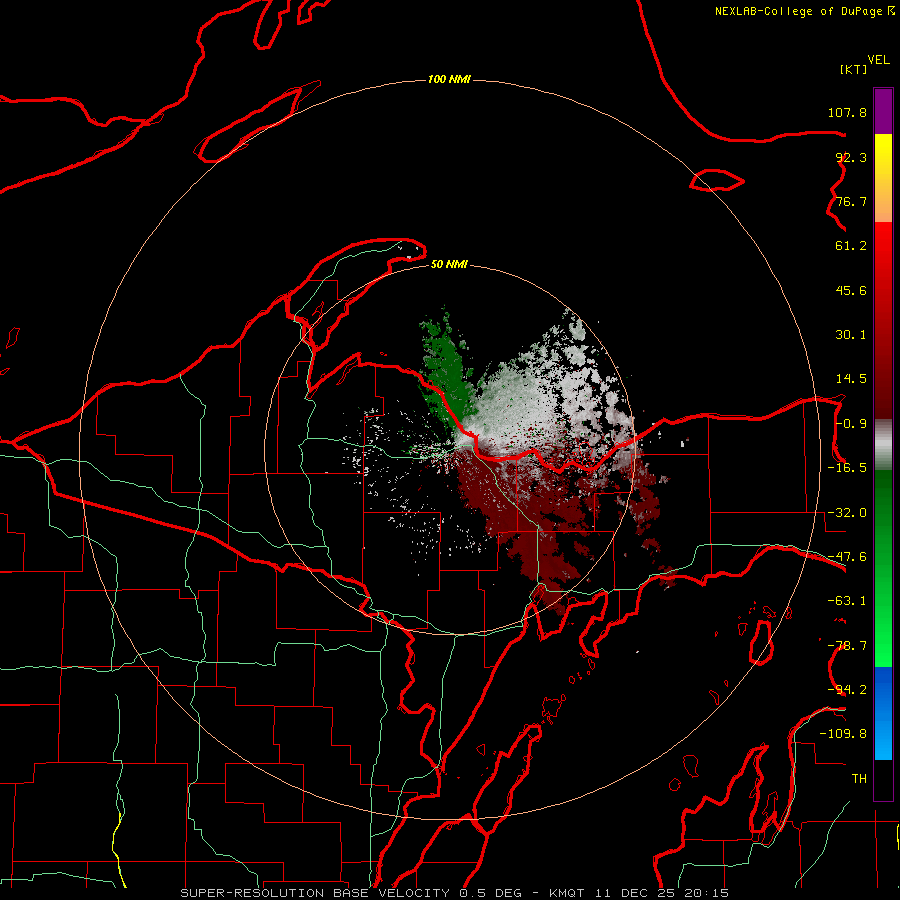
Task: Click the 76.7 legend value
Action: [x=851, y=201]
